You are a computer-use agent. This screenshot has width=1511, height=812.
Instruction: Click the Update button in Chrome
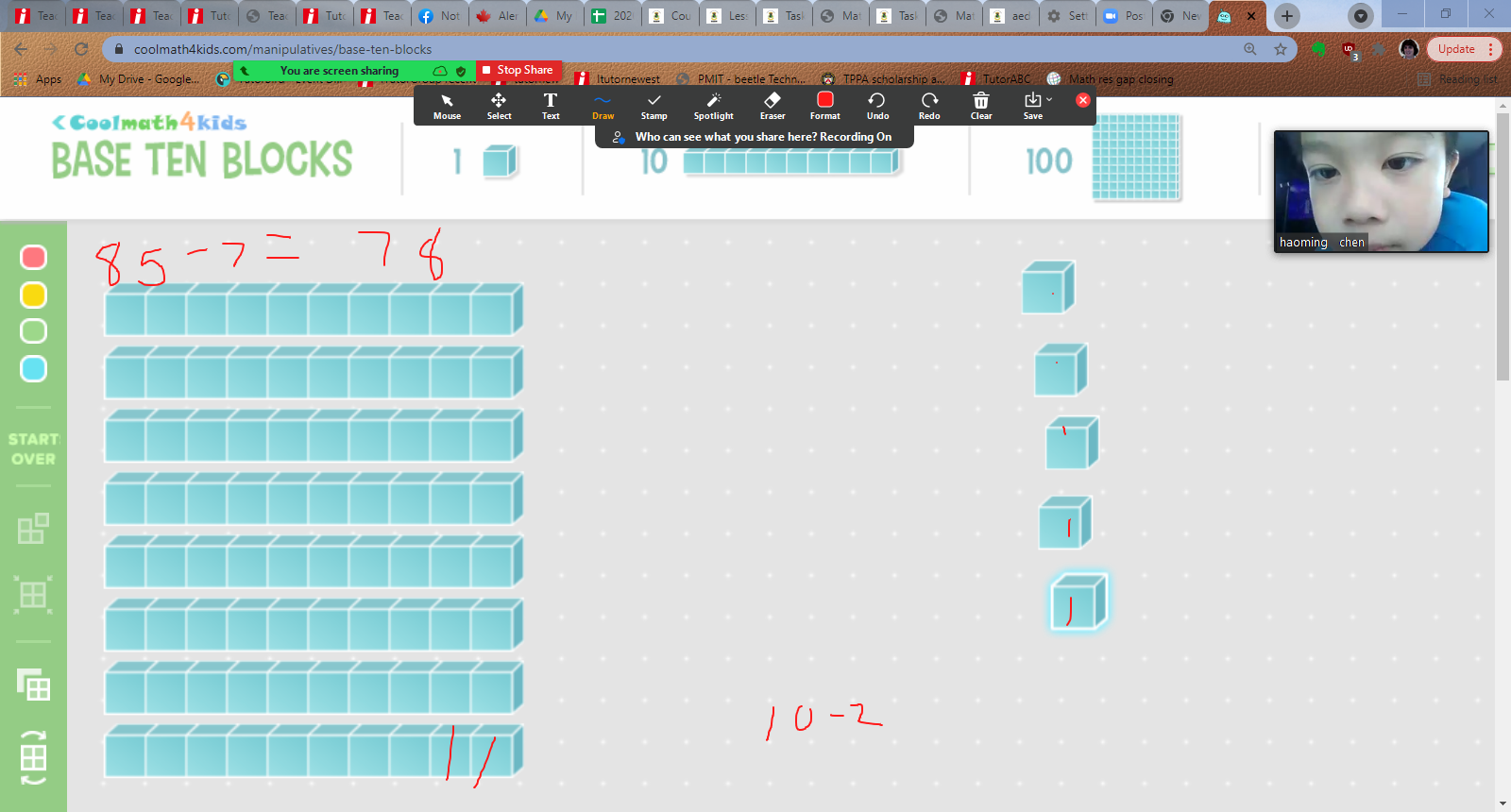click(x=1465, y=49)
